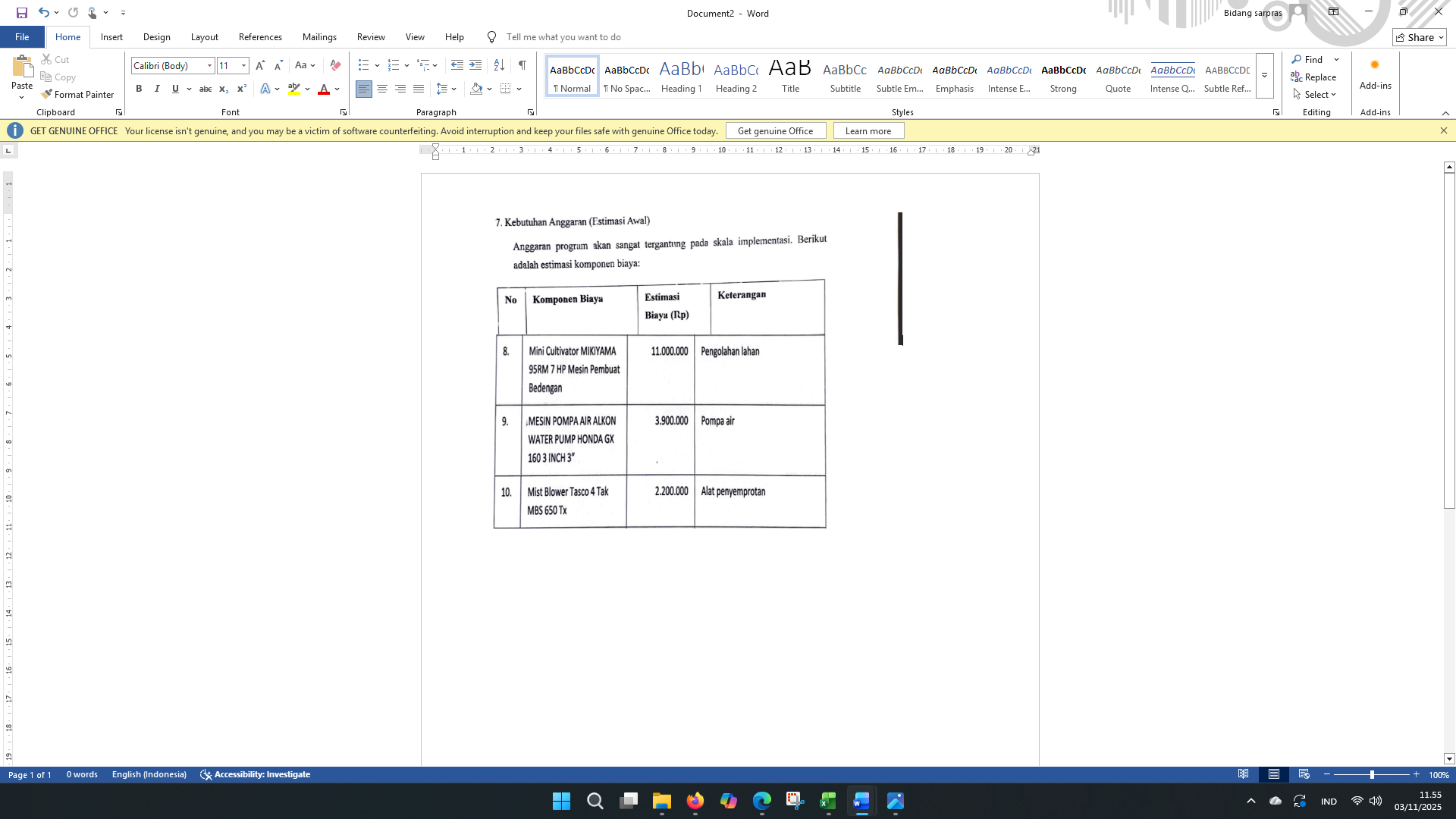Zoom out with the minus icon
The image size is (1456, 819).
(x=1327, y=774)
